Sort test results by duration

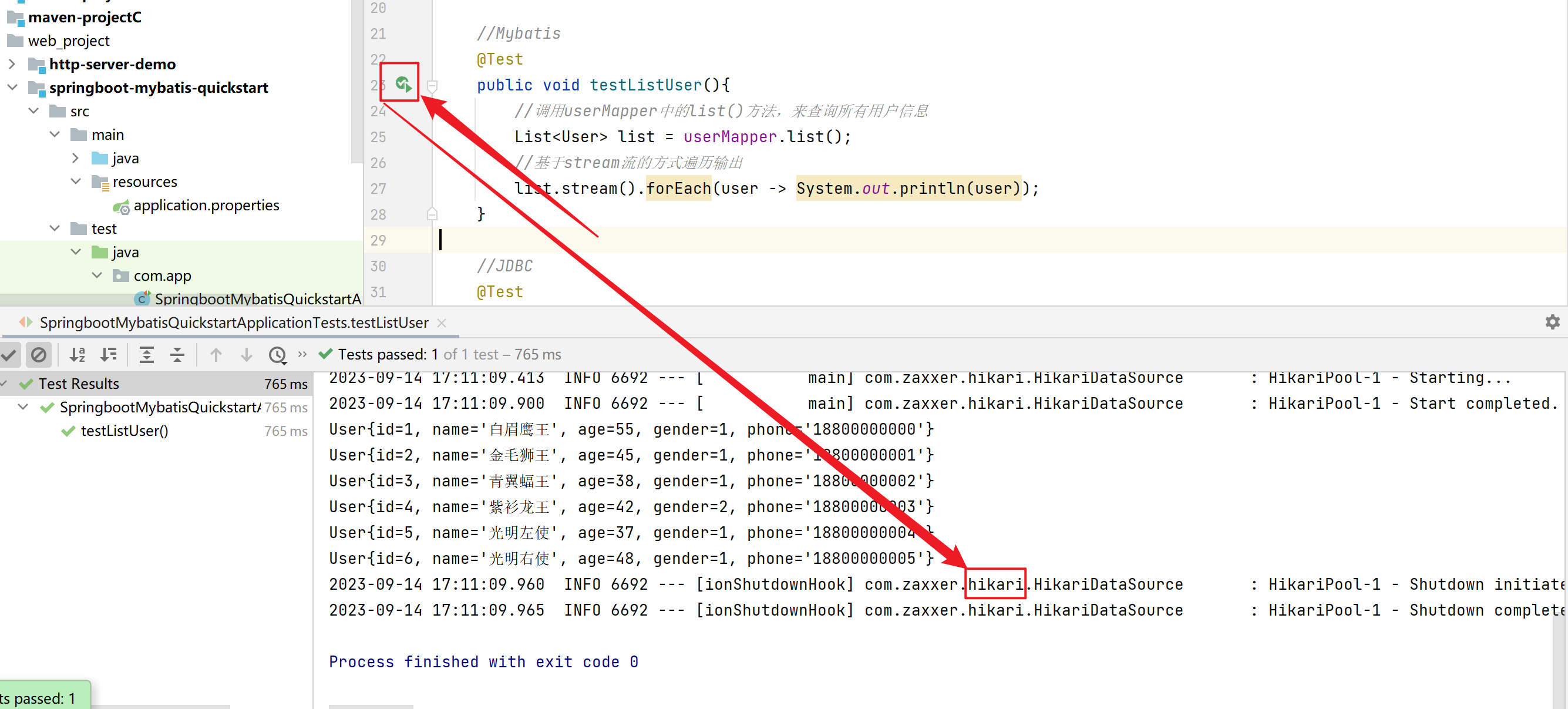point(109,355)
